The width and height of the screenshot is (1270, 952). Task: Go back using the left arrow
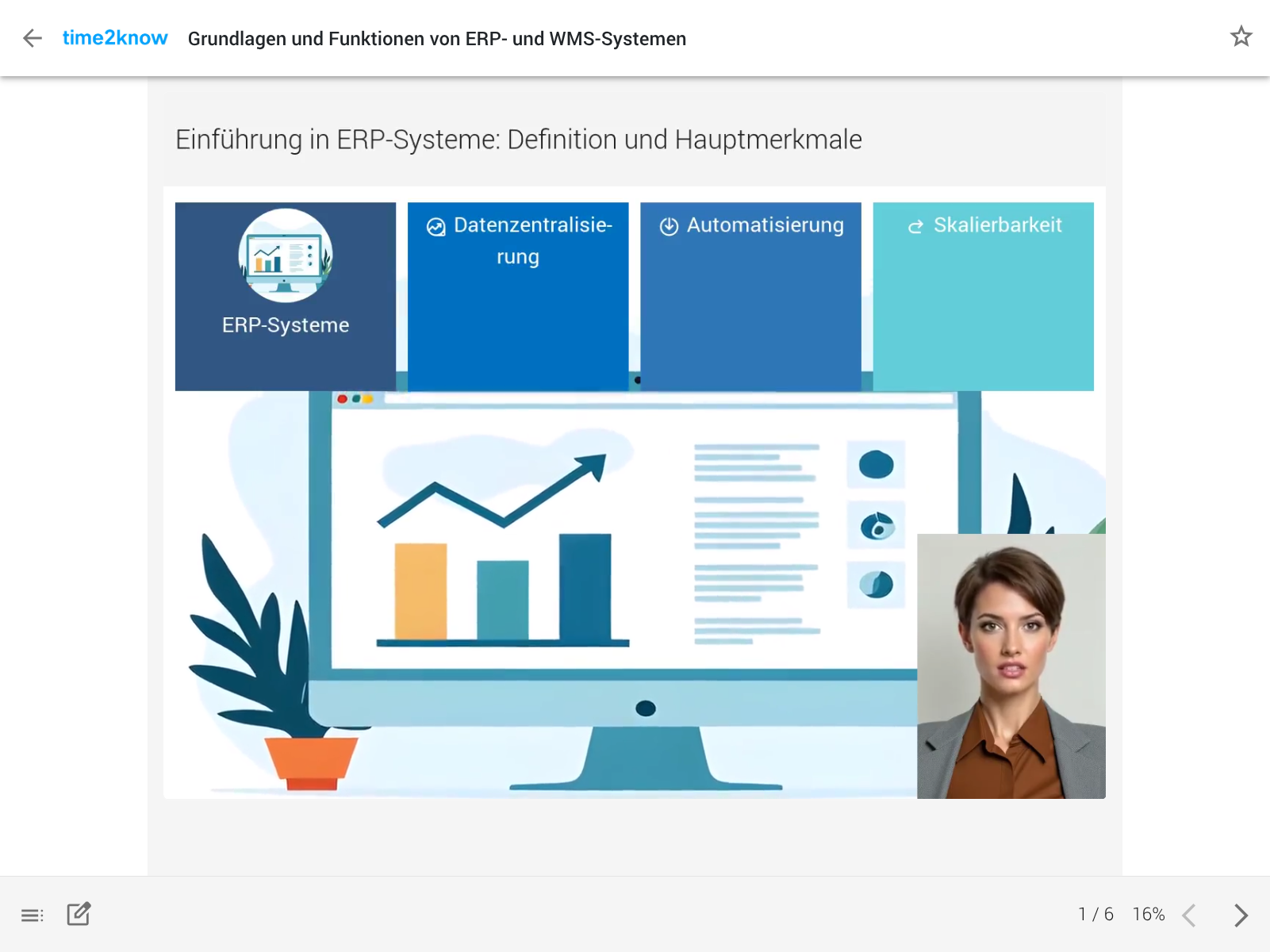click(x=33, y=38)
